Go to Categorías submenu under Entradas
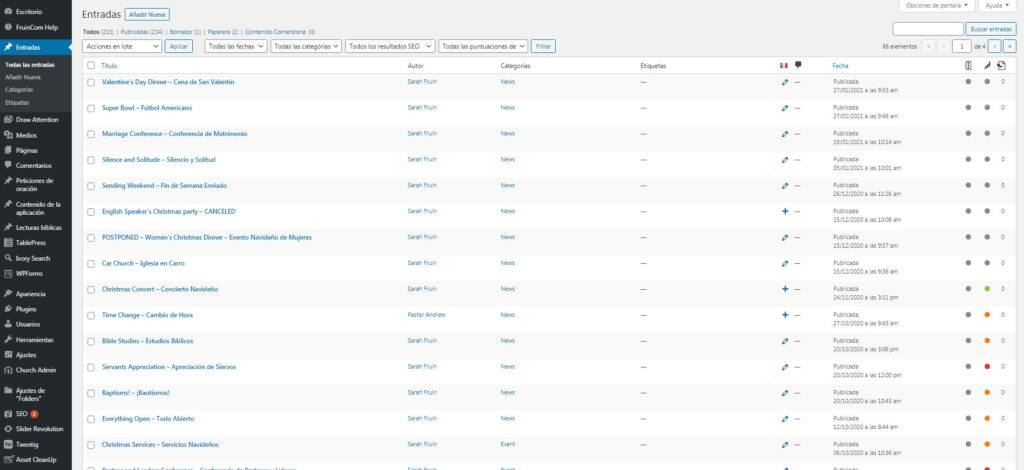 coord(19,89)
